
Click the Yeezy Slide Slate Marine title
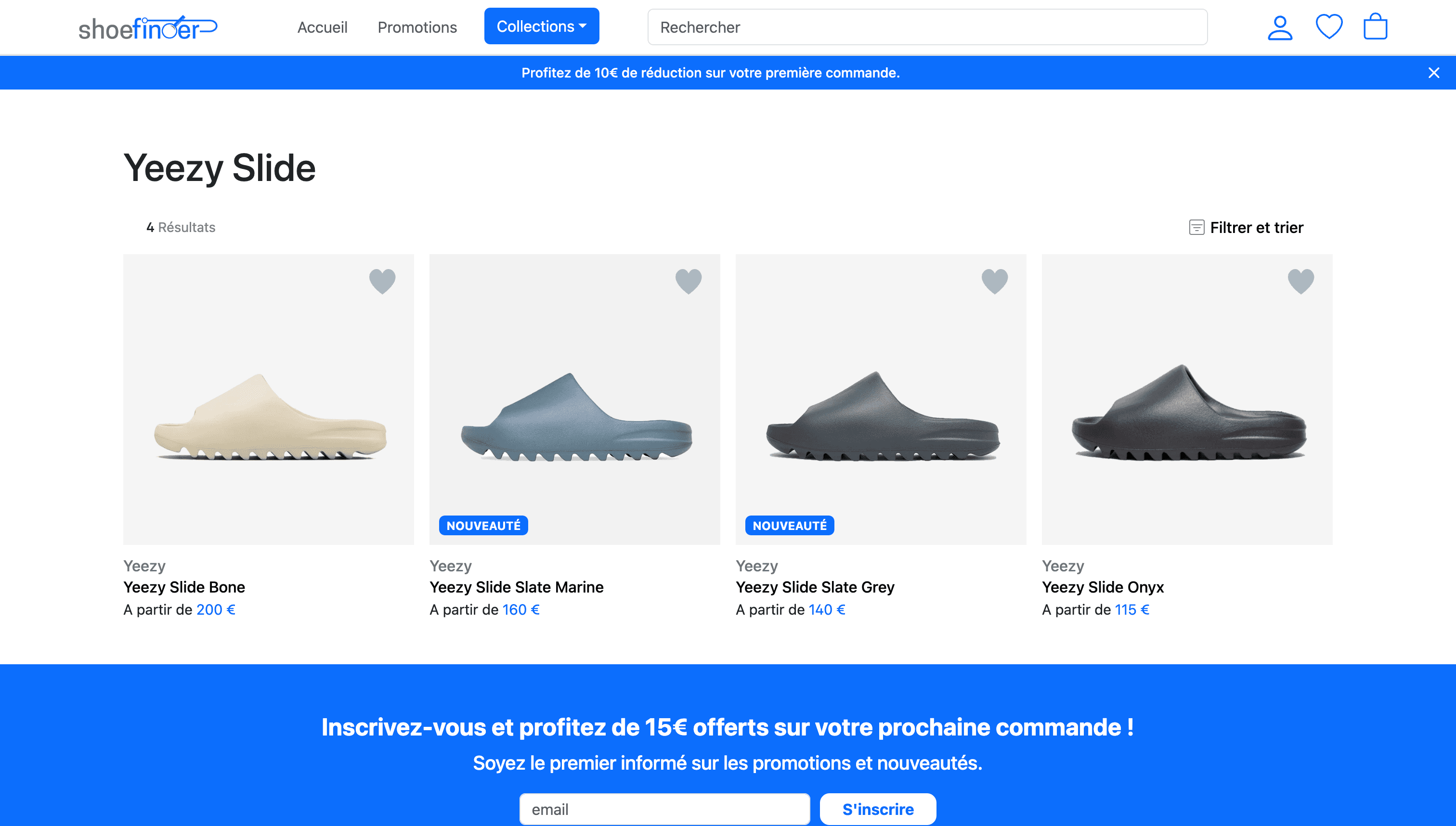(x=516, y=587)
